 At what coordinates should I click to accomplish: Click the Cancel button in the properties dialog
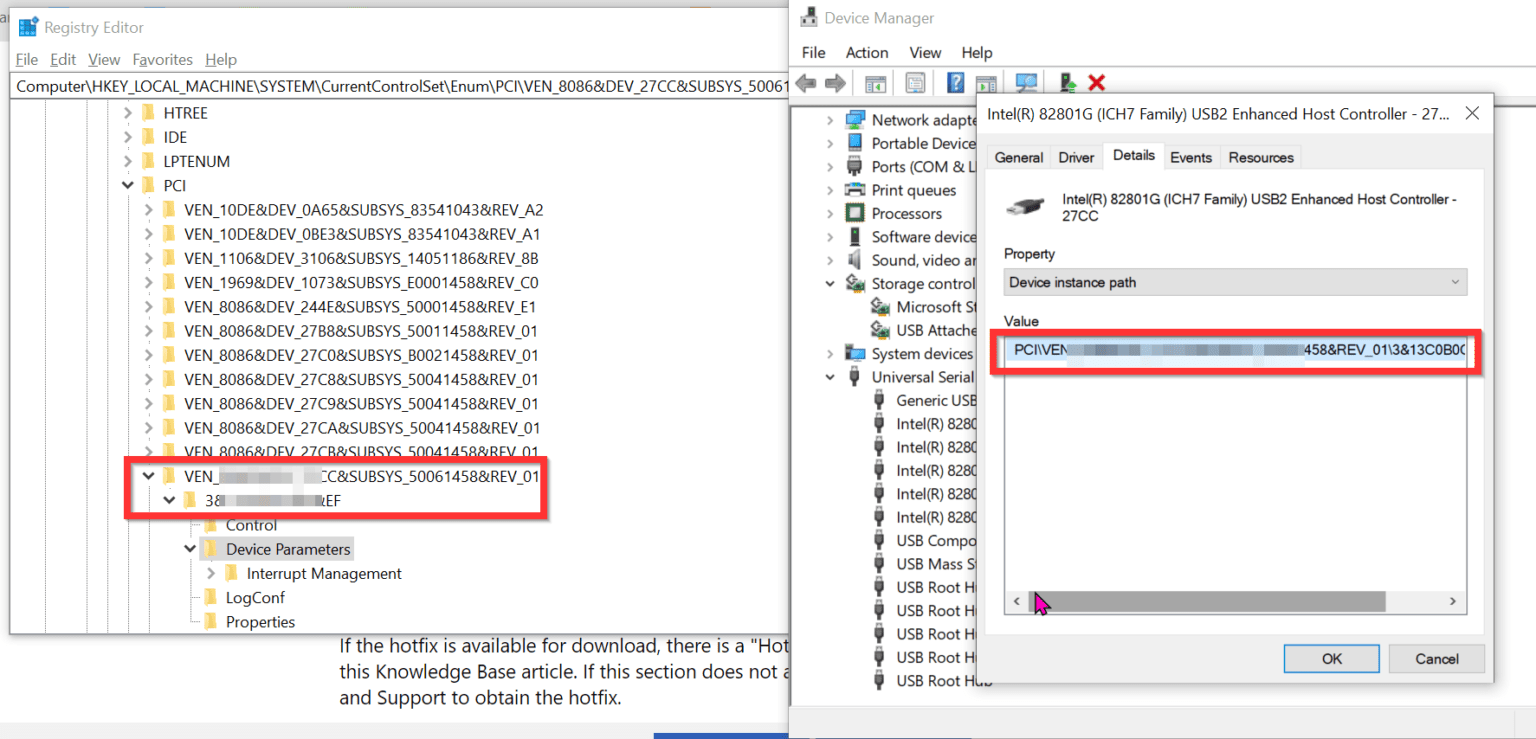[x=1436, y=658]
